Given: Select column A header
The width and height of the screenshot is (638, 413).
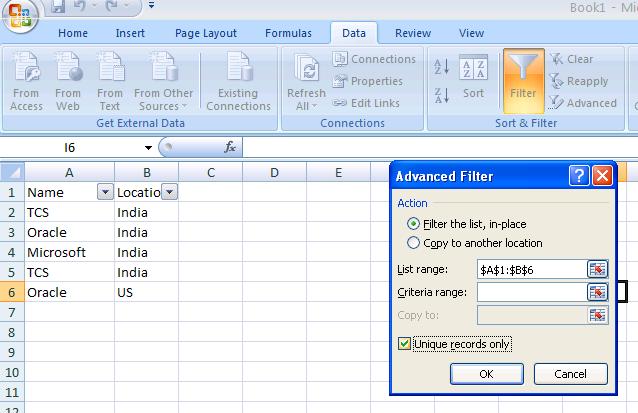Looking at the screenshot, I should [70, 173].
